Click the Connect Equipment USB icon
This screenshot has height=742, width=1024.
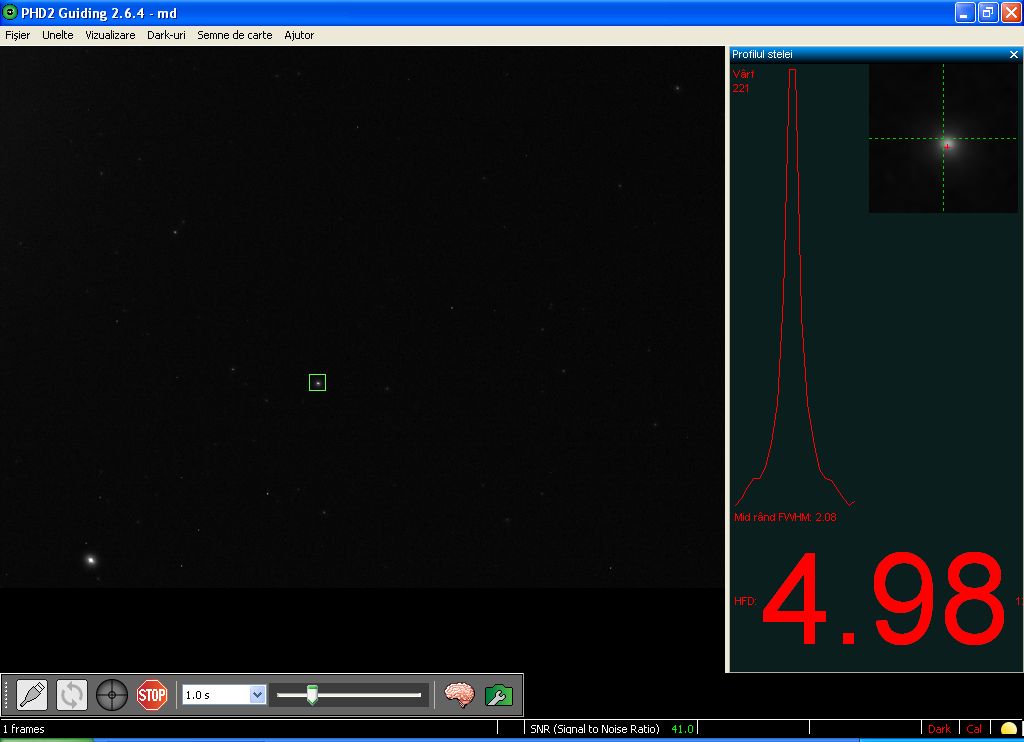pyautogui.click(x=32, y=694)
